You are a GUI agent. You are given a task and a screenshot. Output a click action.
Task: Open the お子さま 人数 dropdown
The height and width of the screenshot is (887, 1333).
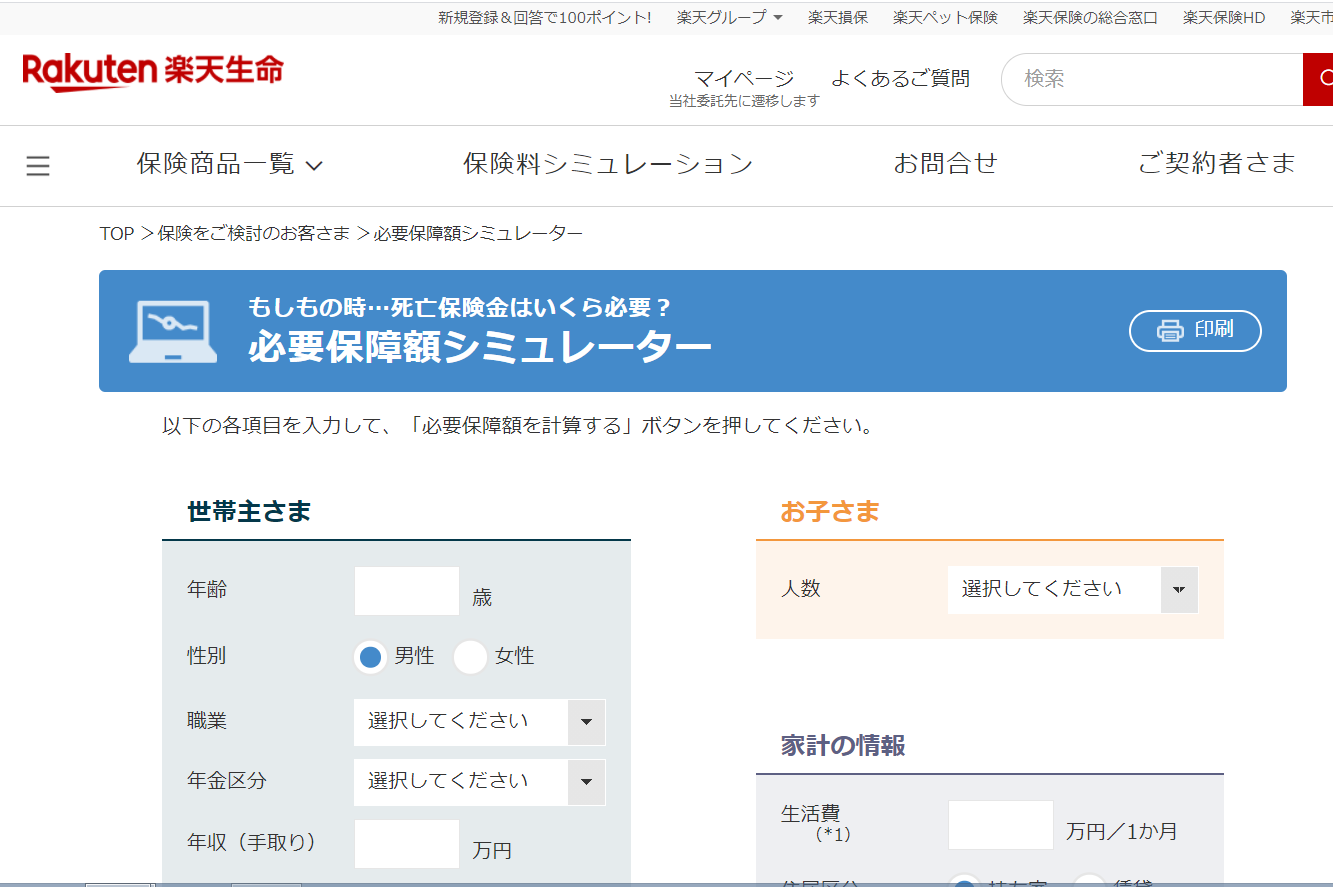(x=1072, y=590)
